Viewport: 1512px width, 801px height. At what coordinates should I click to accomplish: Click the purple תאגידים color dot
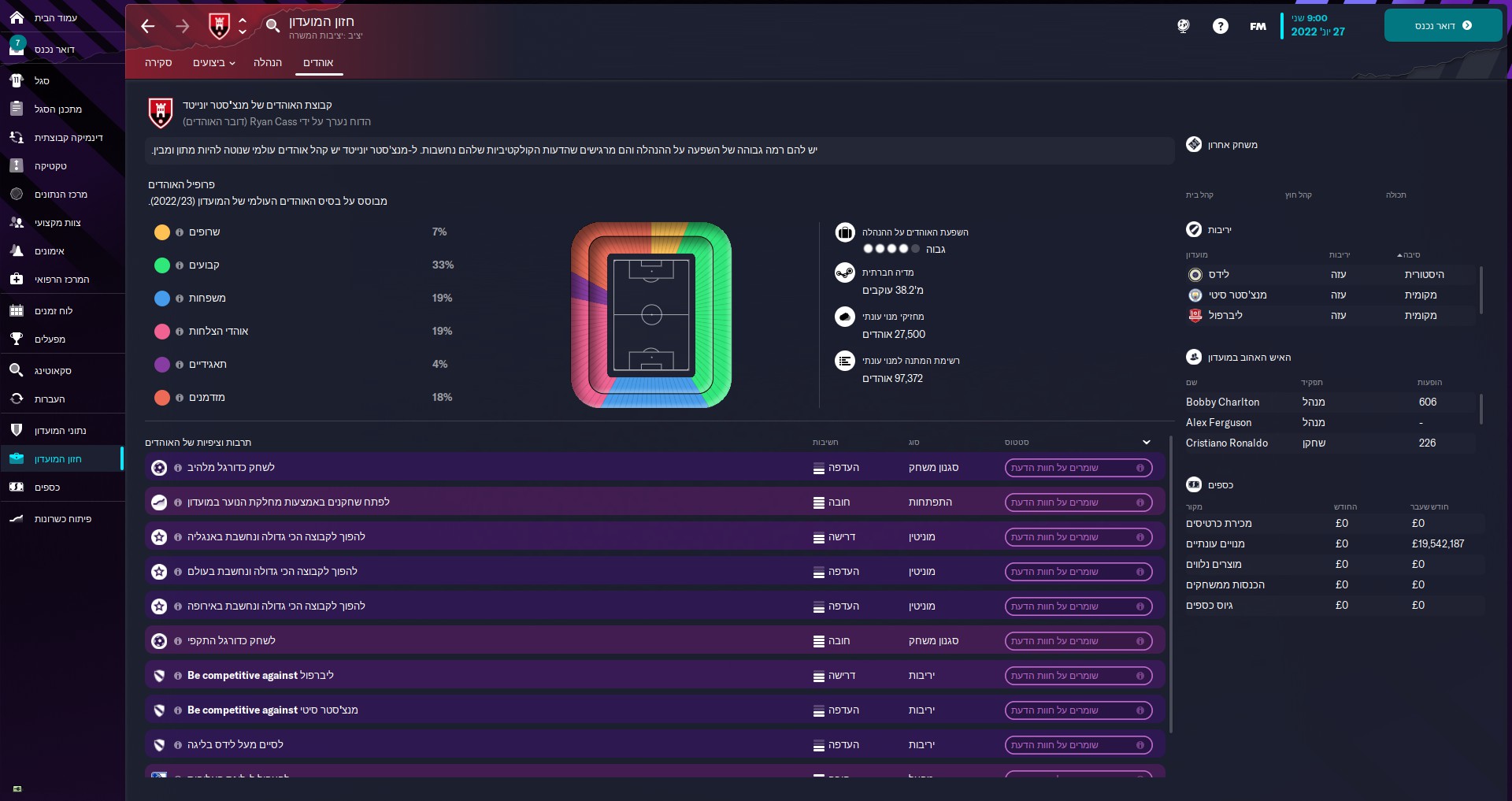[x=162, y=365]
